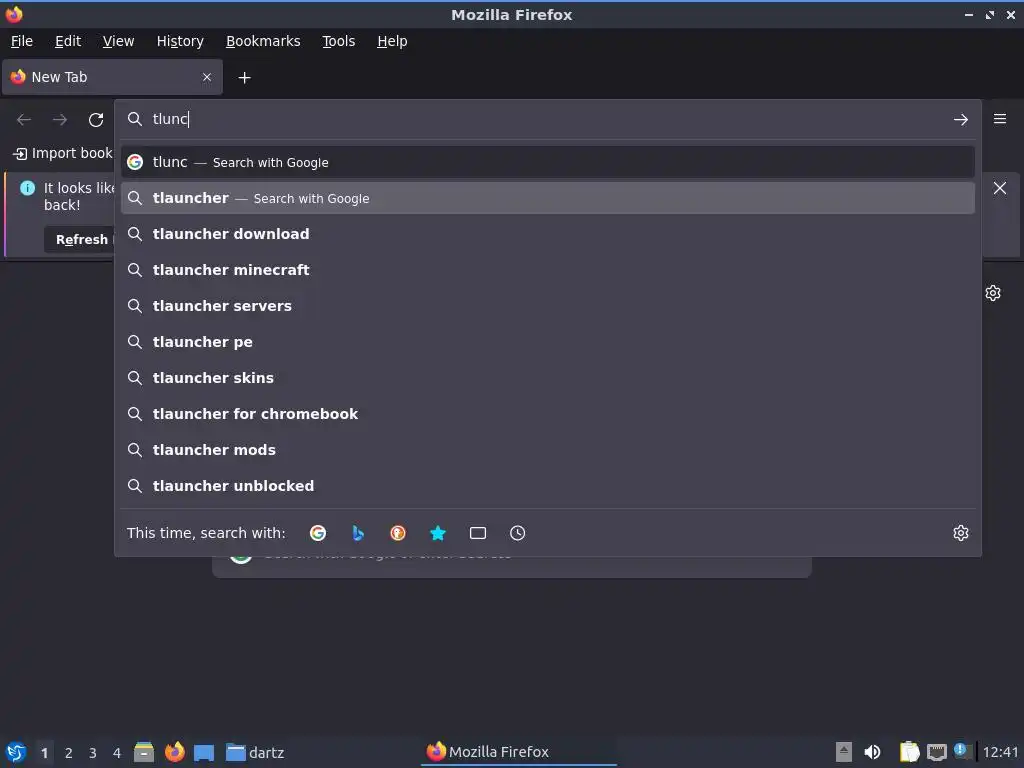Open the Firefox hamburger application menu

click(1000, 119)
